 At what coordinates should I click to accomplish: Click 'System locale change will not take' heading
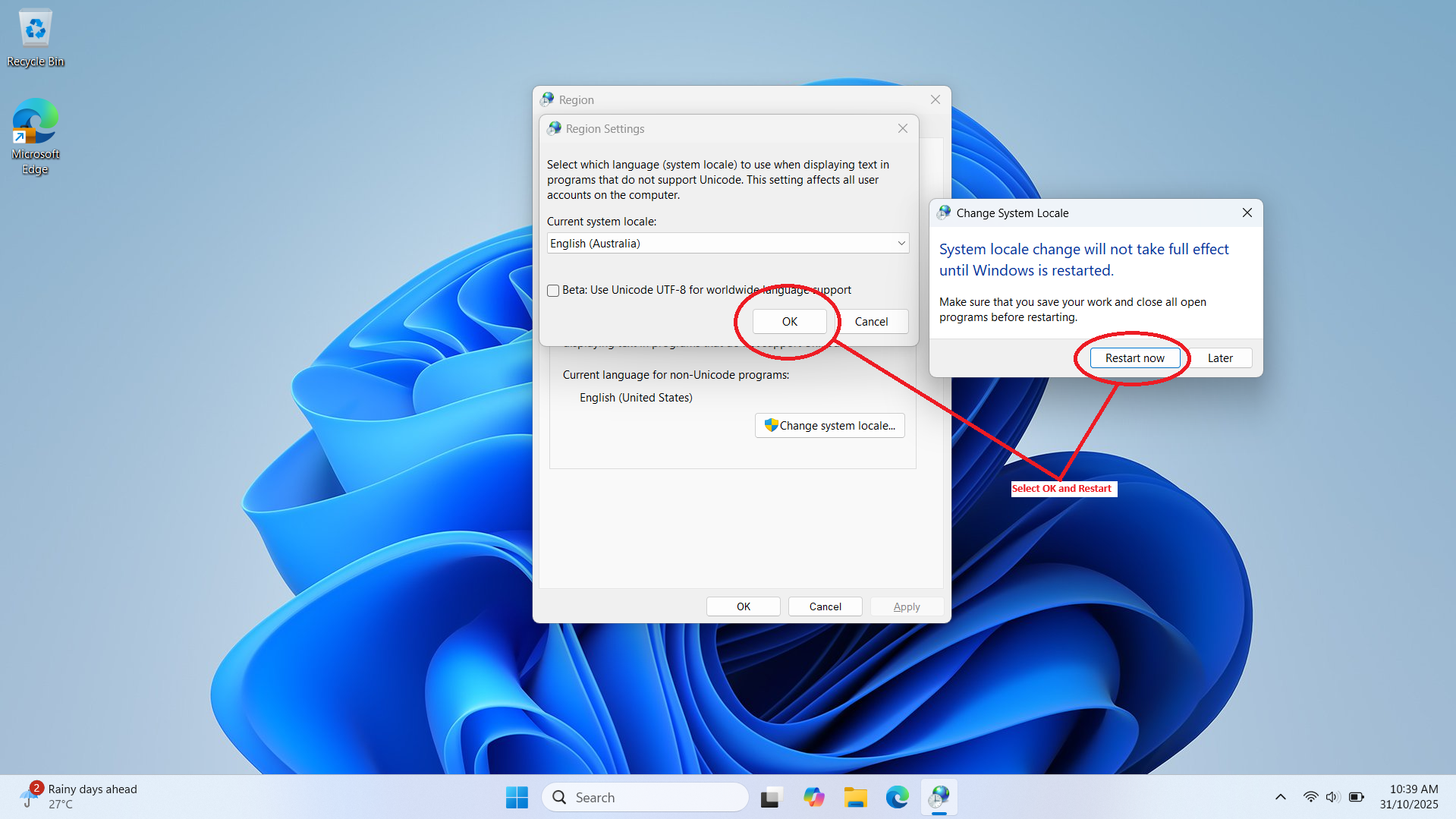click(1083, 260)
